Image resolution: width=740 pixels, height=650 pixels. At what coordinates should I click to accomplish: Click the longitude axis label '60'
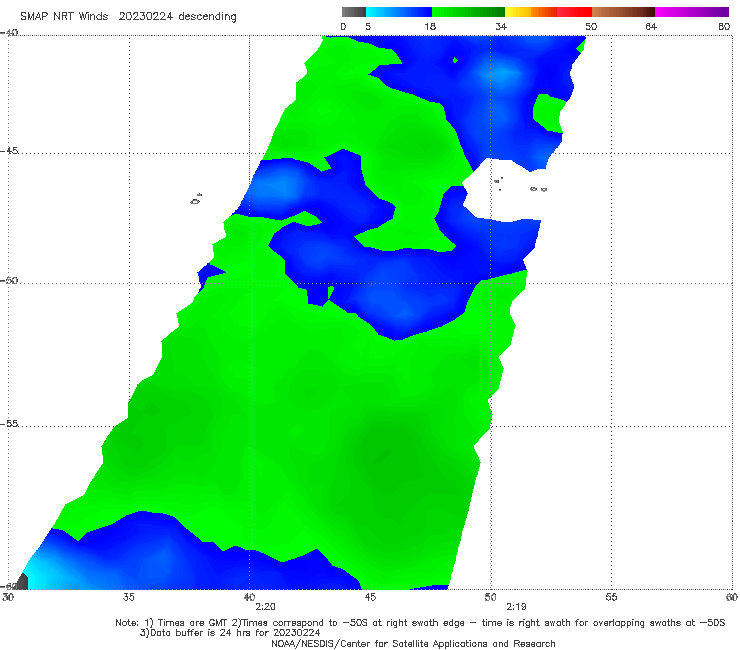[x=732, y=597]
